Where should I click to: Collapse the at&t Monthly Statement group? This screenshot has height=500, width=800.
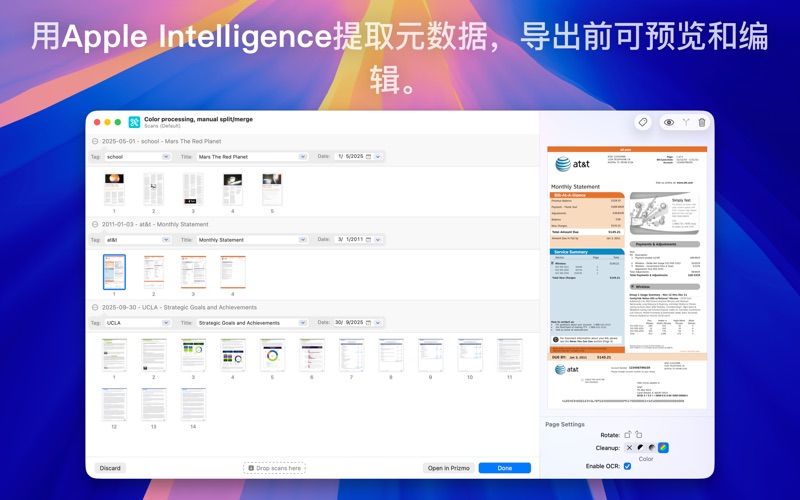(x=95, y=224)
